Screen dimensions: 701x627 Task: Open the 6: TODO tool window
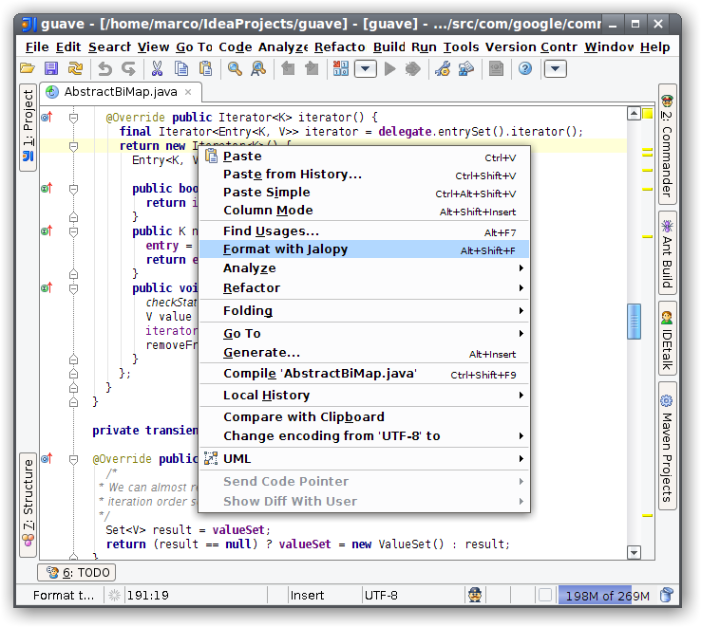(x=76, y=572)
